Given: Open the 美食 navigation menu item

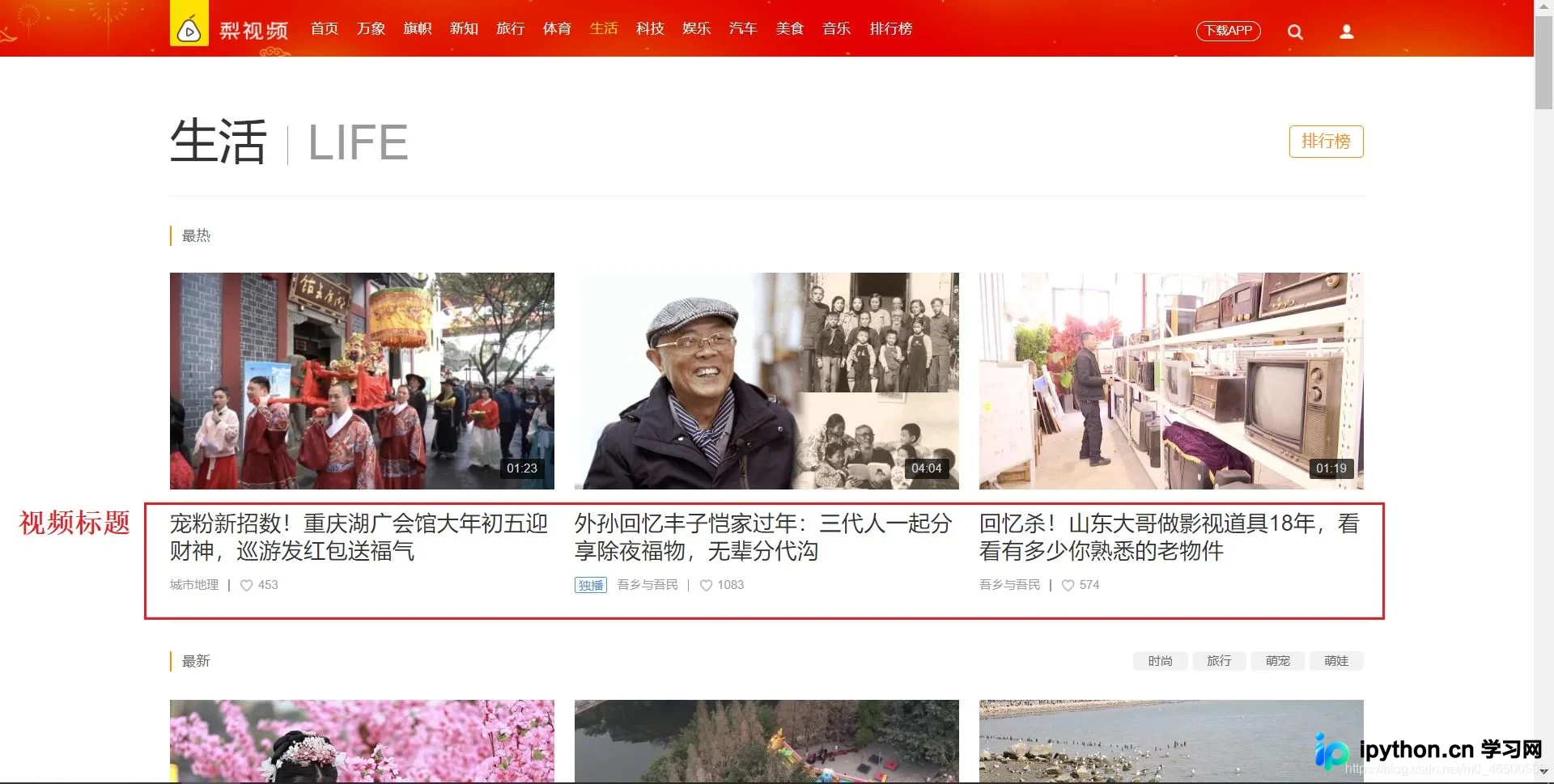Looking at the screenshot, I should pyautogui.click(x=789, y=28).
